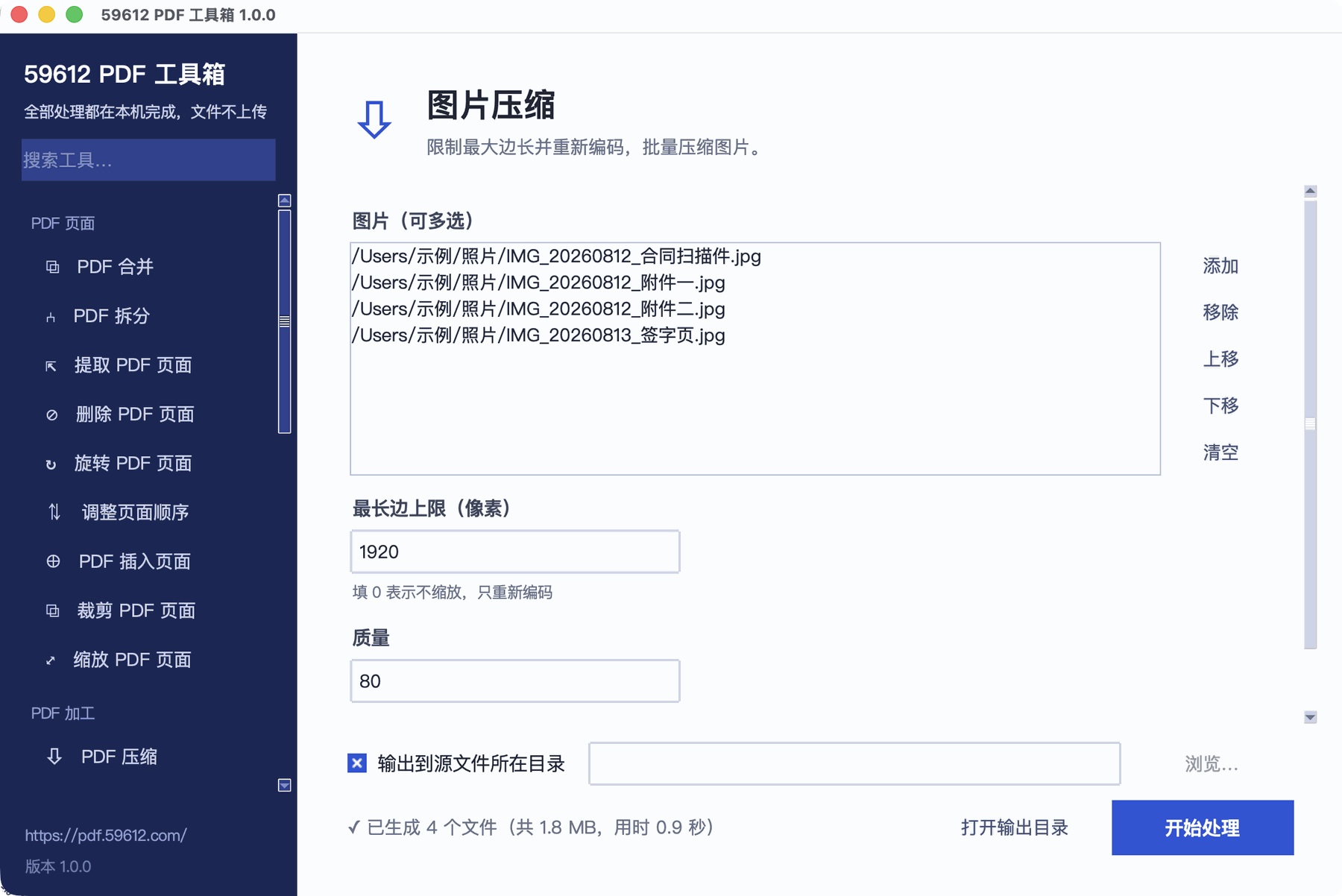Click the large 图片压缩 header arrow icon
The height and width of the screenshot is (896, 1342).
374,119
